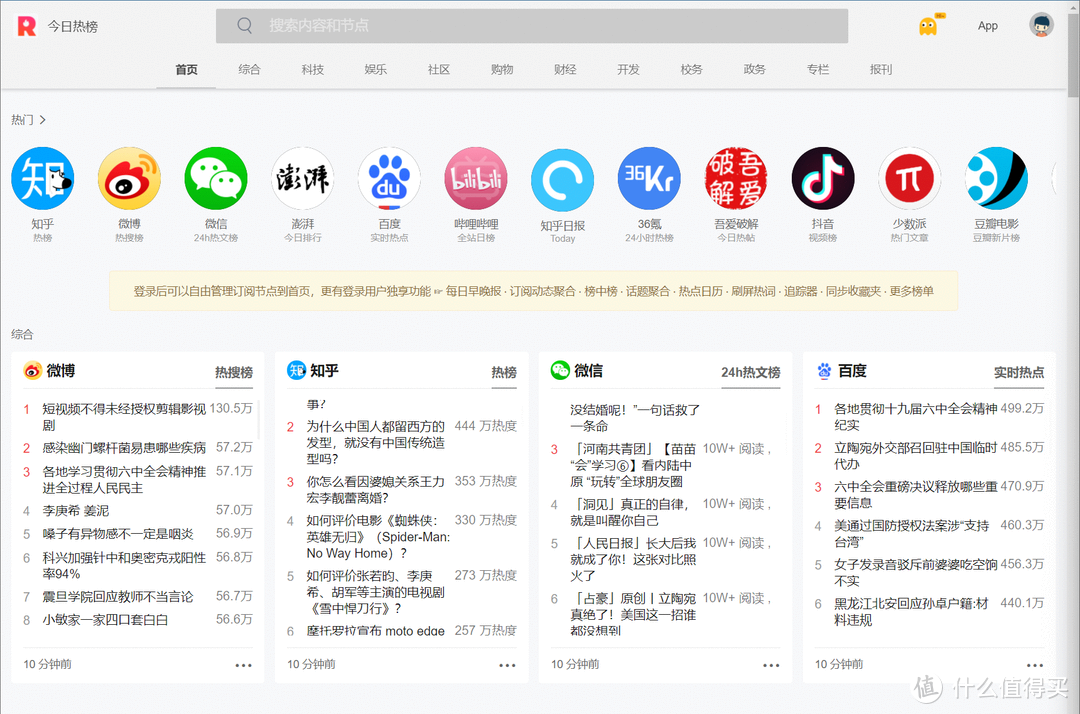
Task: Switch to the 科技 tab
Action: (x=313, y=70)
